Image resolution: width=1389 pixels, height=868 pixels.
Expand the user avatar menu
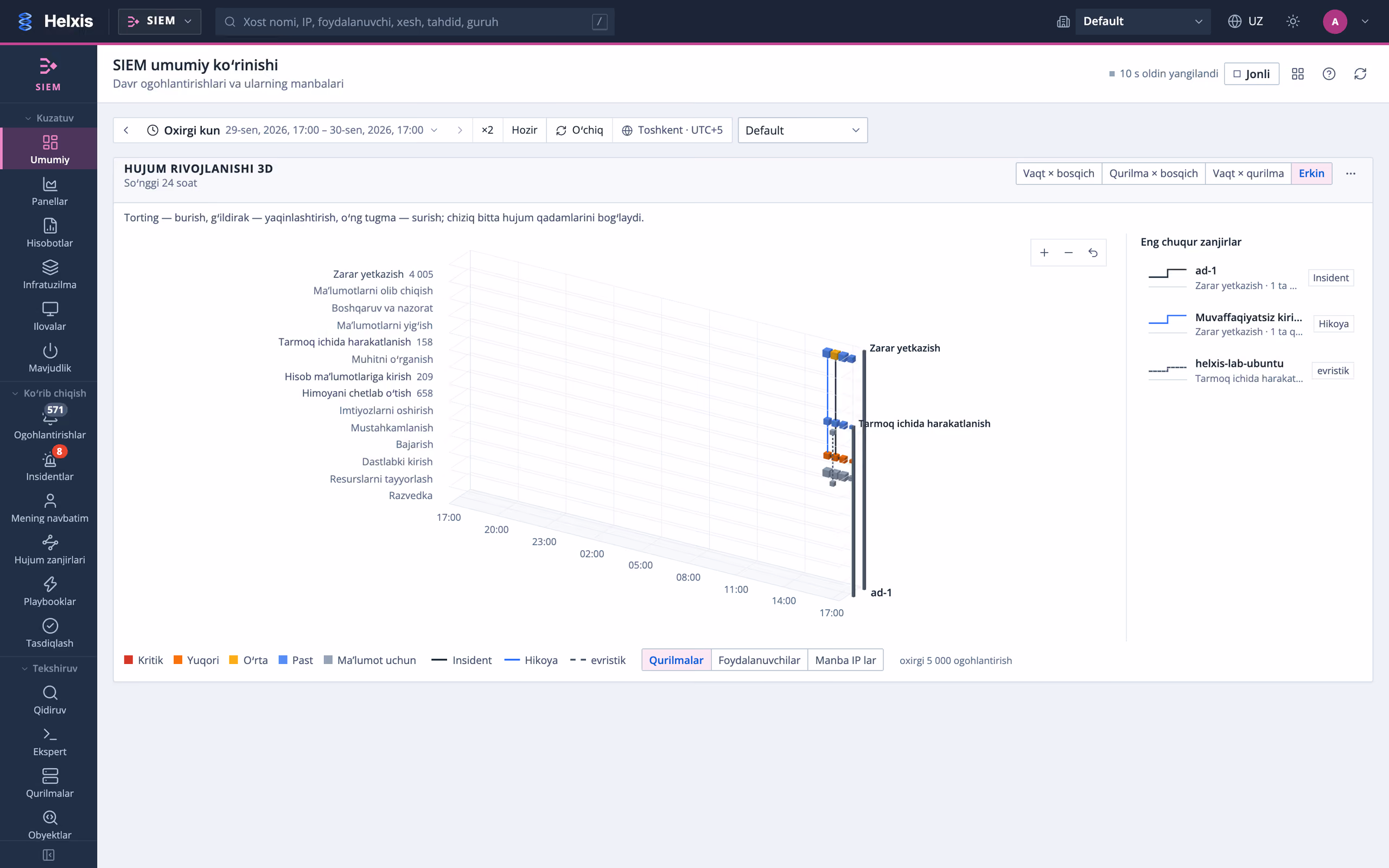pos(1365,21)
